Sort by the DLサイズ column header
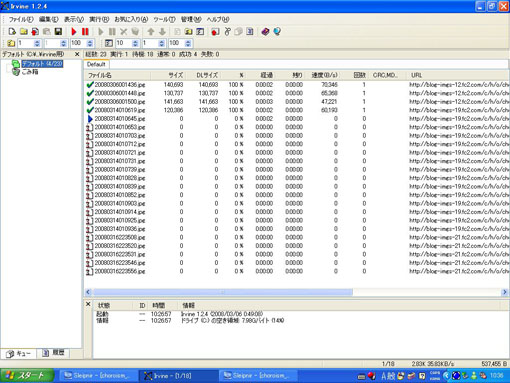Image resolution: width=510 pixels, height=383 pixels. pyautogui.click(x=203, y=75)
